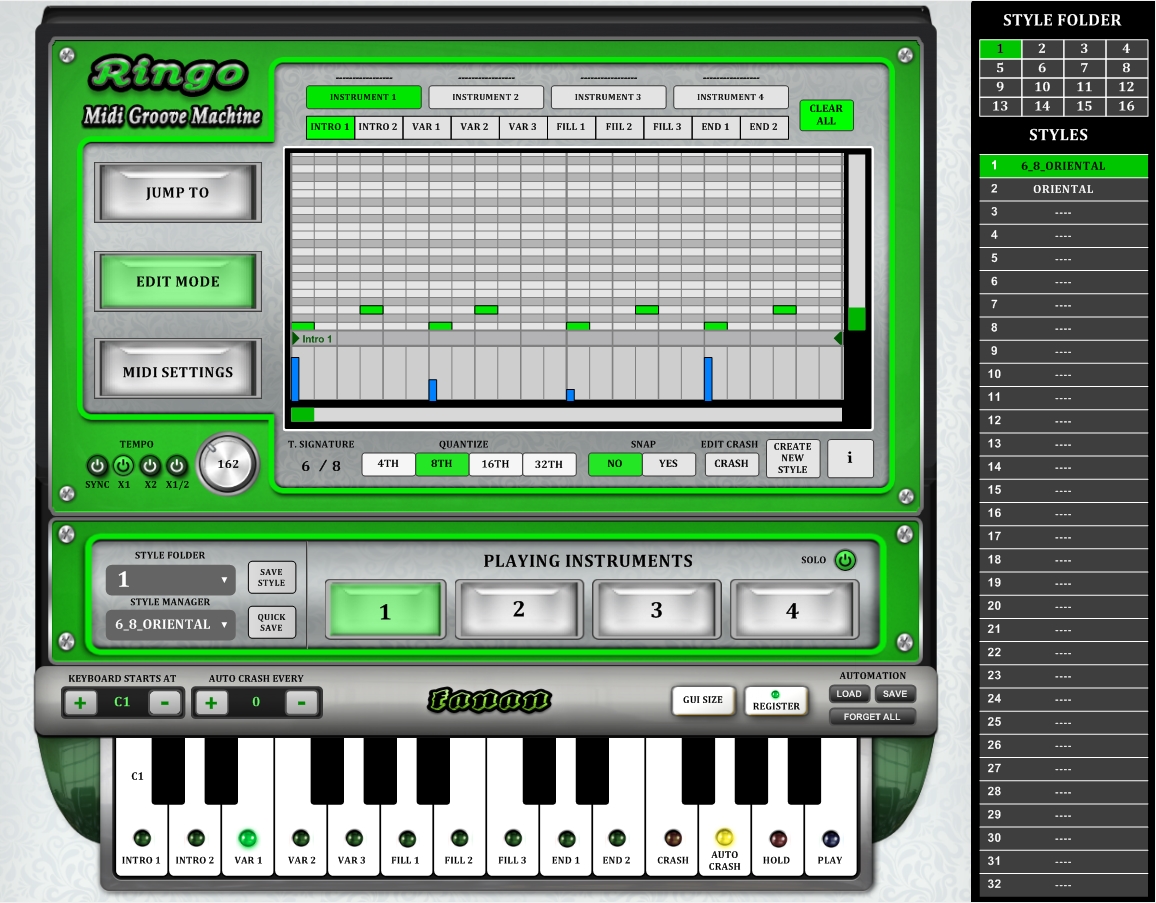Click the tempo knob showing 162

click(228, 464)
